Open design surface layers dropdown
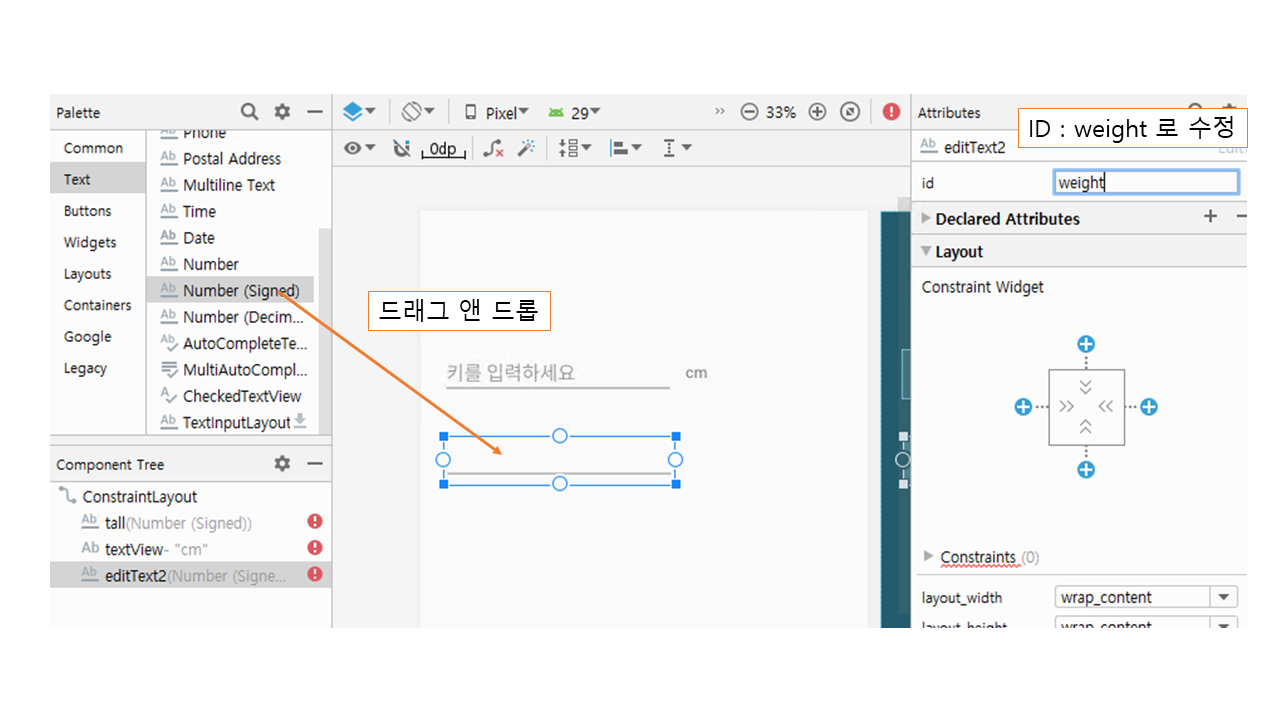Viewport: 1280px width, 720px height. (358, 112)
